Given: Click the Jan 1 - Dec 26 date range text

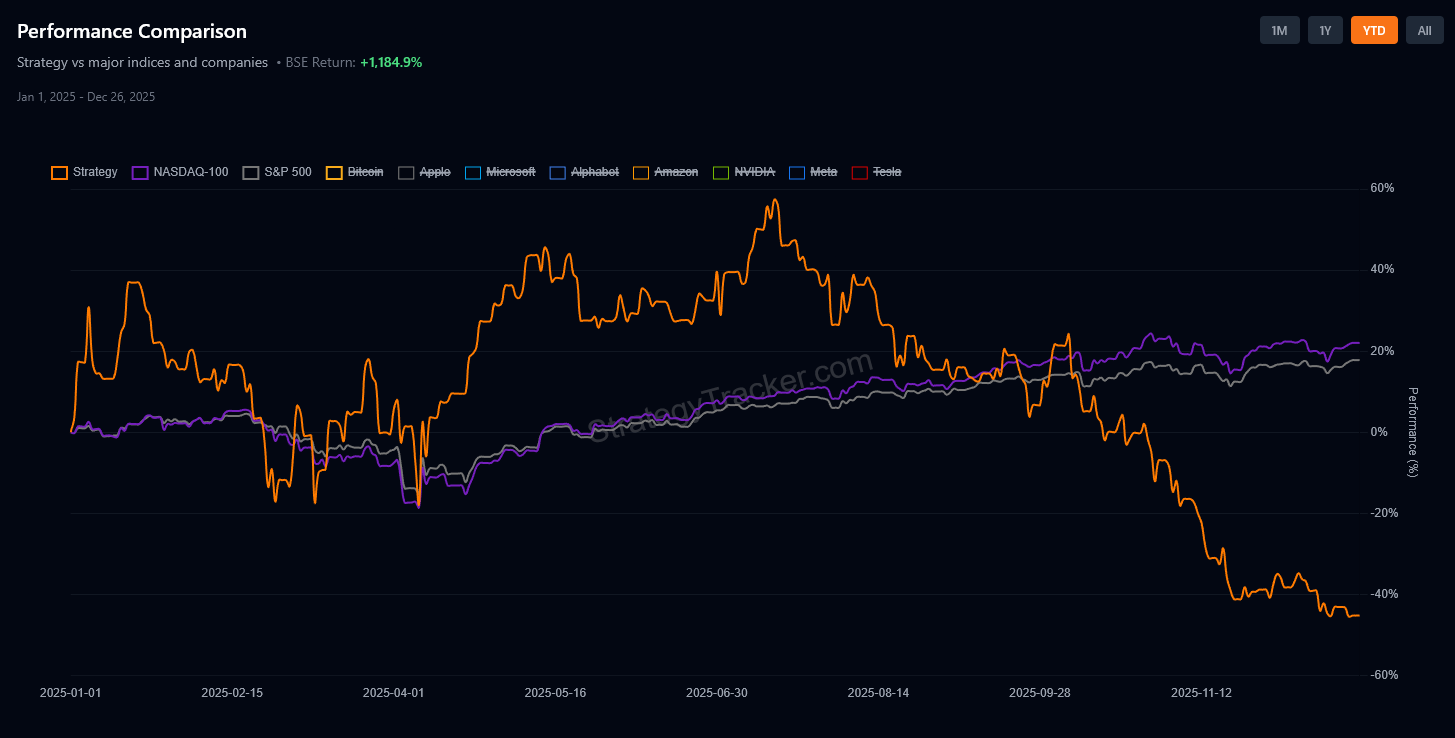Looking at the screenshot, I should [x=86, y=96].
